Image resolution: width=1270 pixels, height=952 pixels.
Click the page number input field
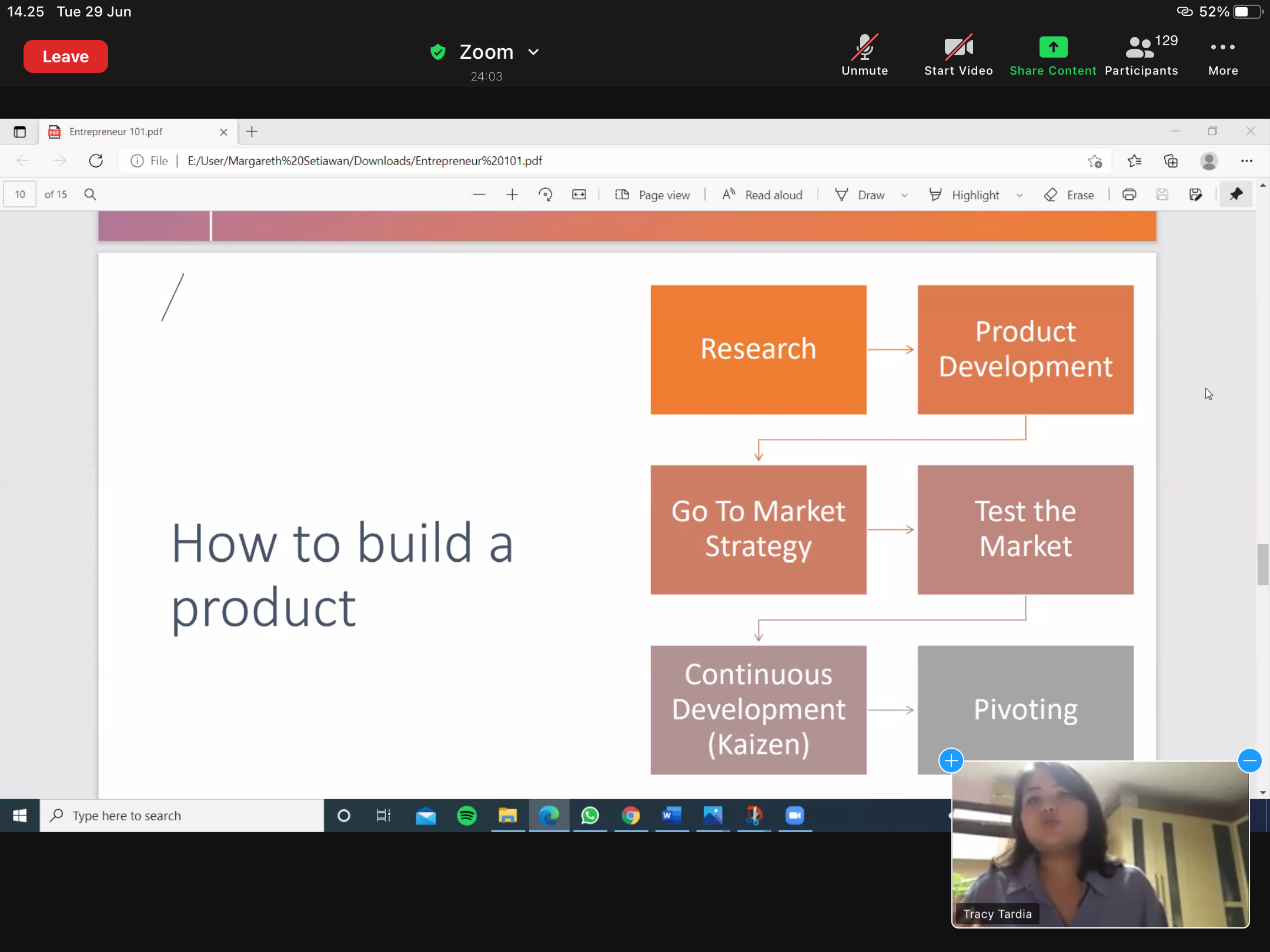(20, 195)
